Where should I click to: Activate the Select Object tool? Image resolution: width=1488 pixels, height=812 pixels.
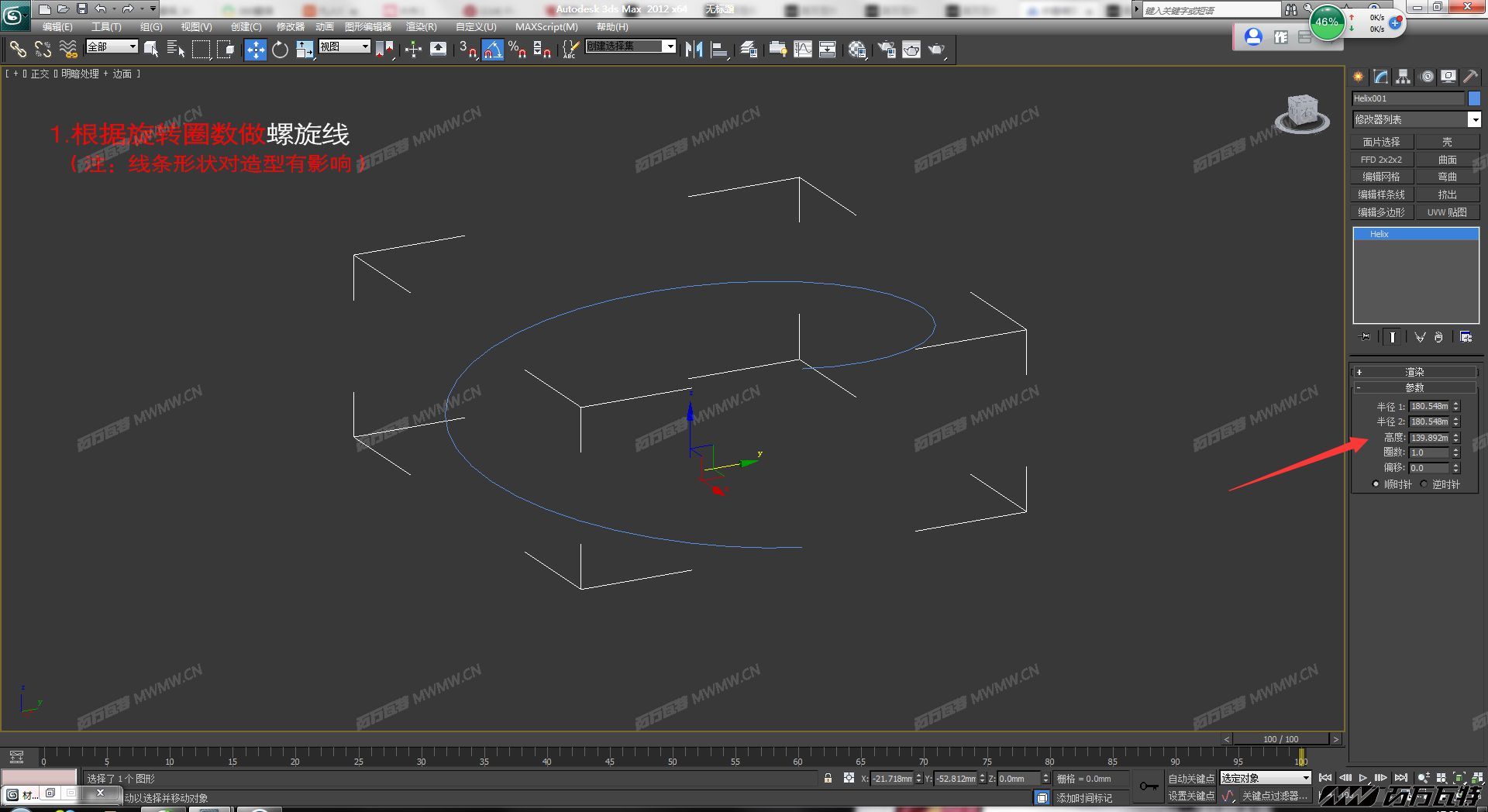tap(151, 50)
